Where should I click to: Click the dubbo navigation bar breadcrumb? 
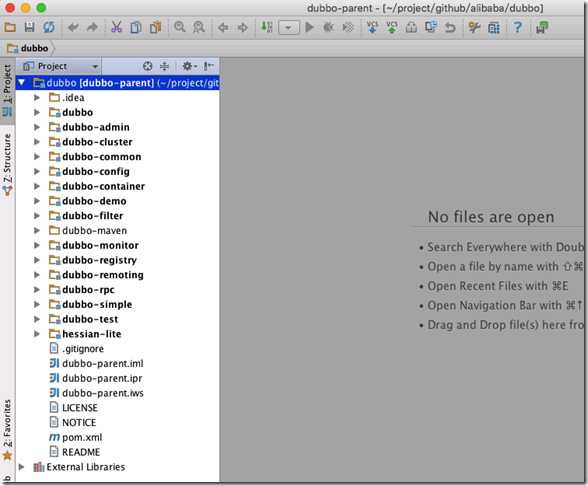point(28,48)
